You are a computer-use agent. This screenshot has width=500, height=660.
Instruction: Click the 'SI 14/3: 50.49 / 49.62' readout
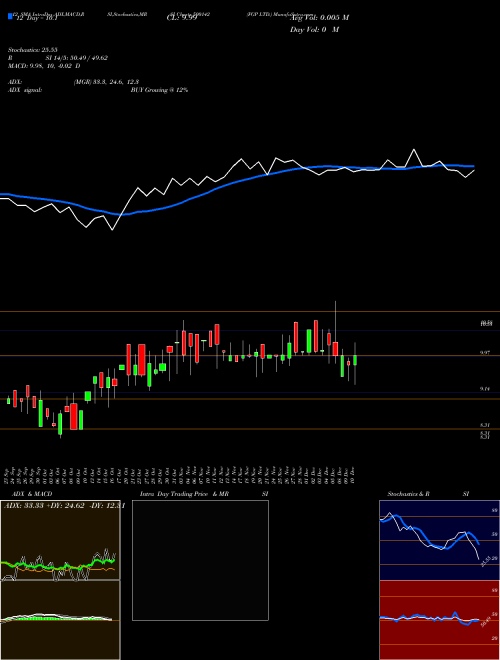point(77,58)
